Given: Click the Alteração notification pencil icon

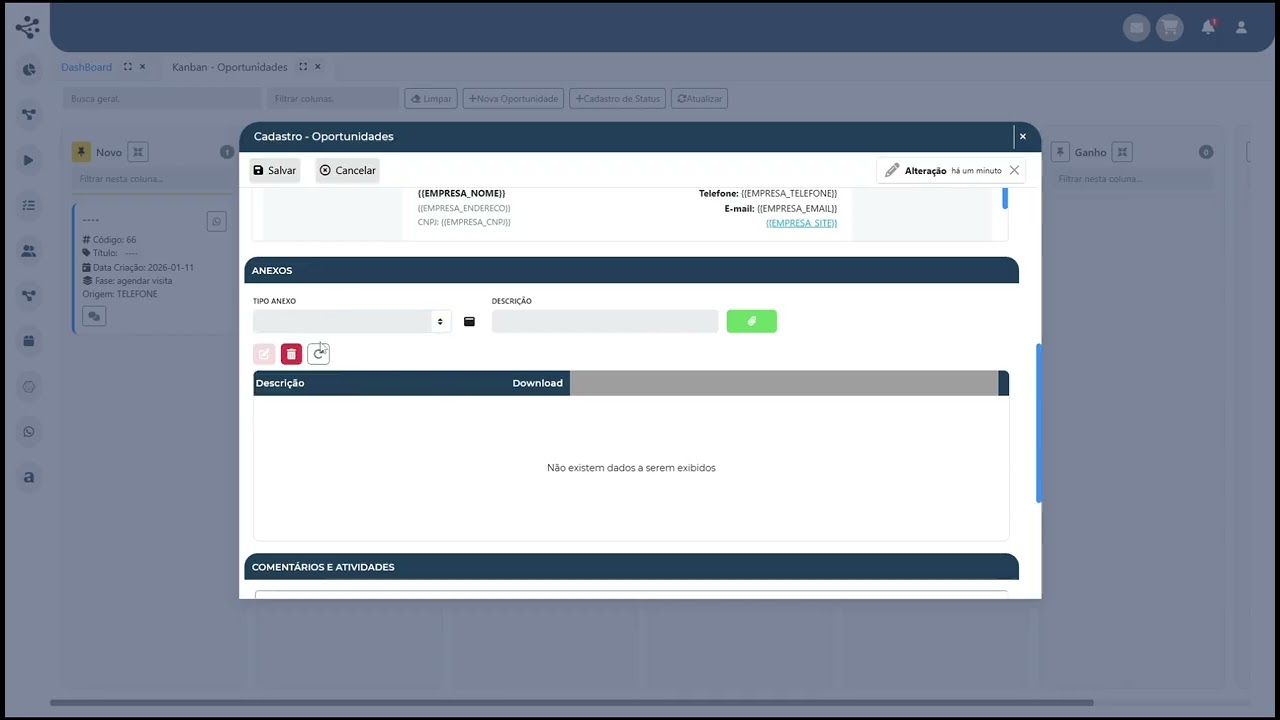Looking at the screenshot, I should [892, 170].
